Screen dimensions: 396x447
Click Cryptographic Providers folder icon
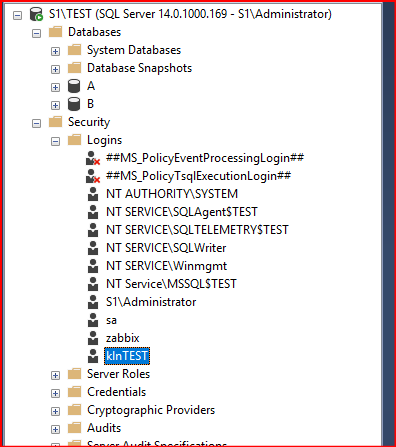coord(74,410)
